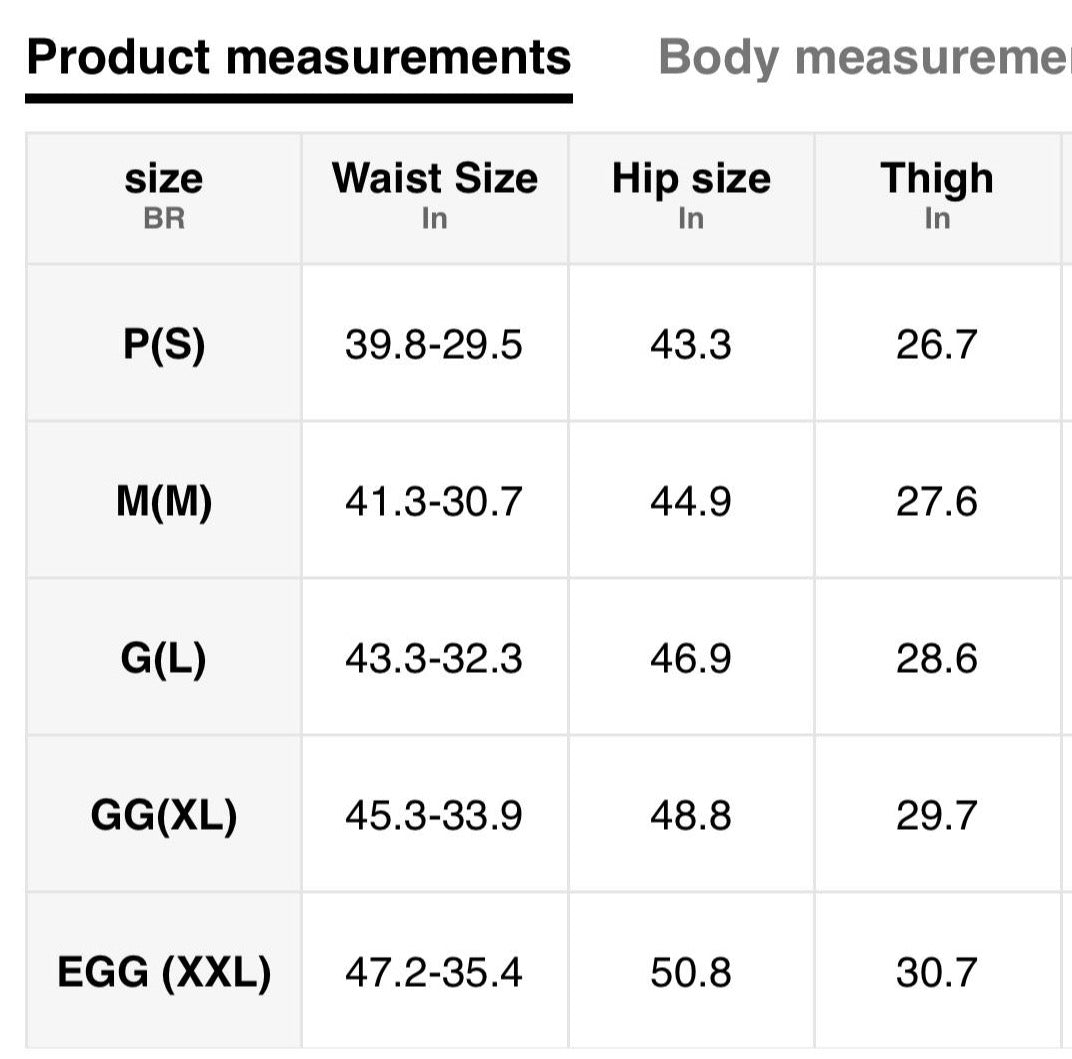Select the 46.9 hip size cell
1072x1059 pixels.
coord(691,658)
